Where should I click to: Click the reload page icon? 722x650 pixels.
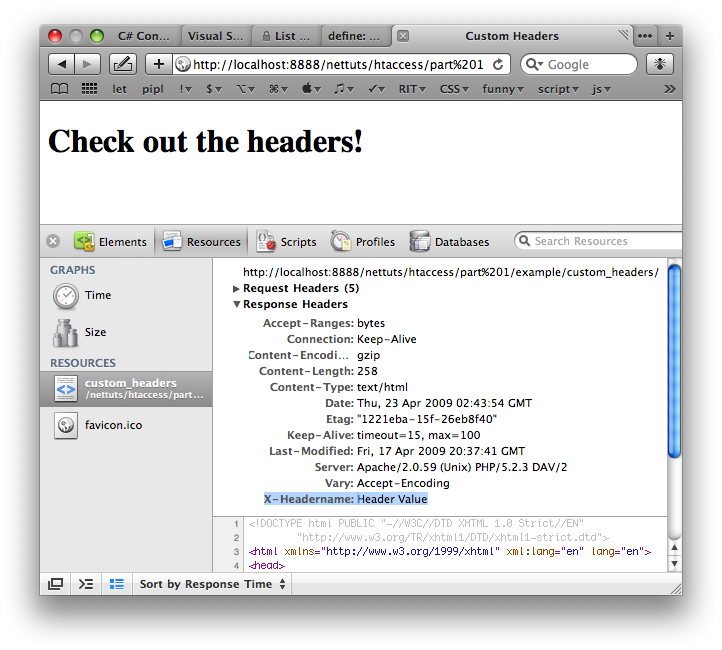pyautogui.click(x=498, y=64)
